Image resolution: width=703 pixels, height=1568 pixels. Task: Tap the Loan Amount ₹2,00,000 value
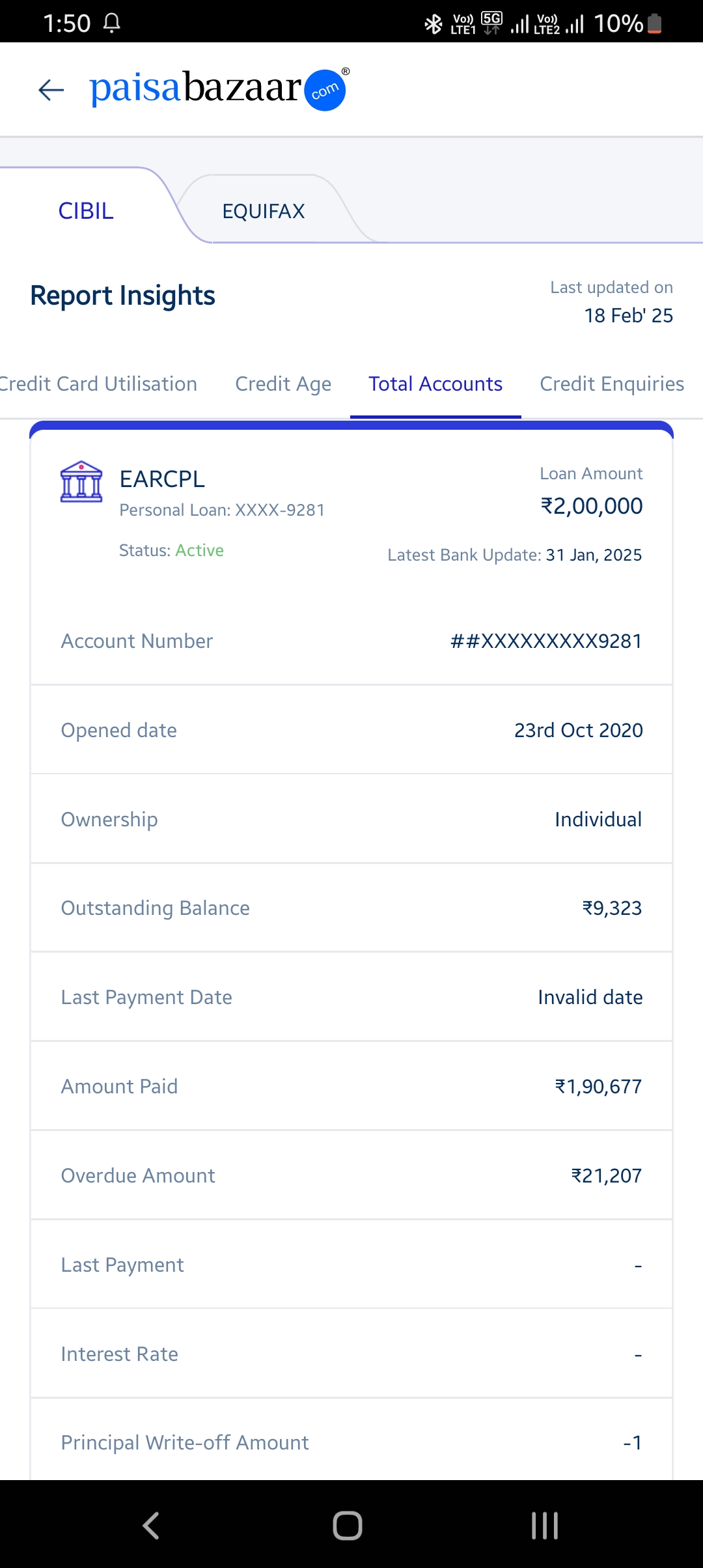coord(592,506)
